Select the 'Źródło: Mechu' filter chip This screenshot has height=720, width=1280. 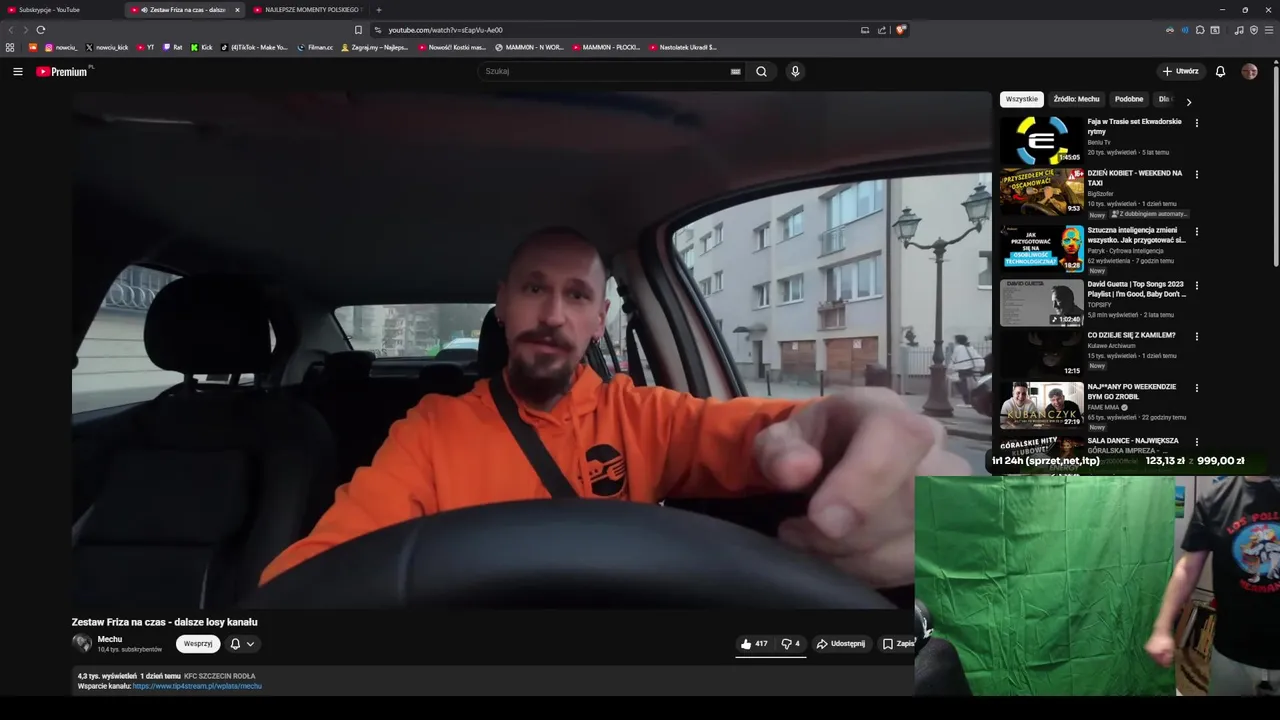(1076, 99)
